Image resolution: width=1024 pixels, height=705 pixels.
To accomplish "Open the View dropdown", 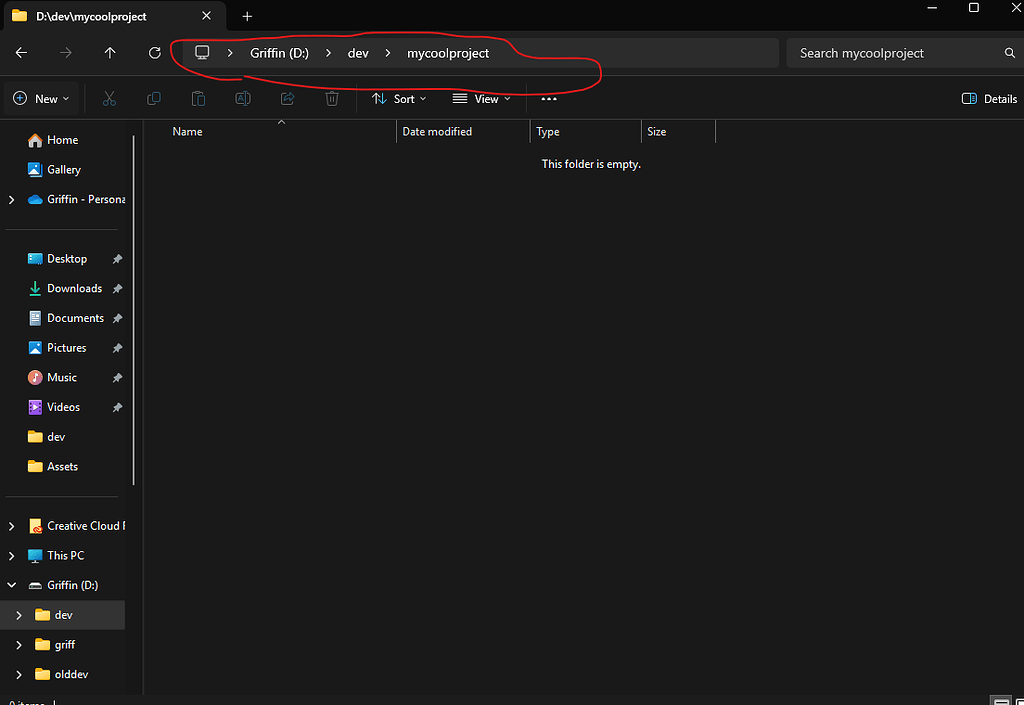I will tap(482, 98).
